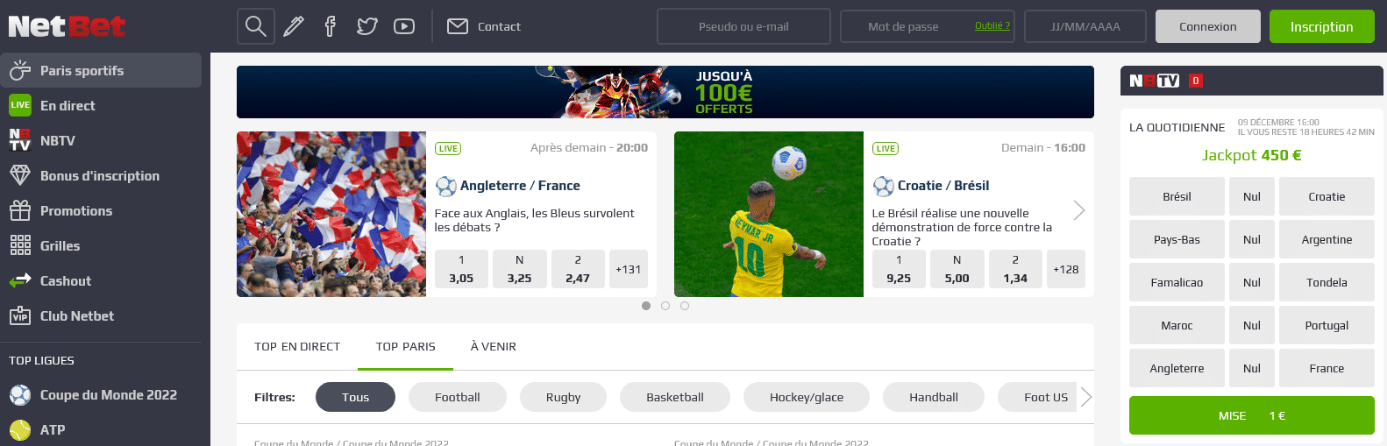Open the NetBet Facebook page icon
The width and height of the screenshot is (1387, 446).
click(330, 26)
